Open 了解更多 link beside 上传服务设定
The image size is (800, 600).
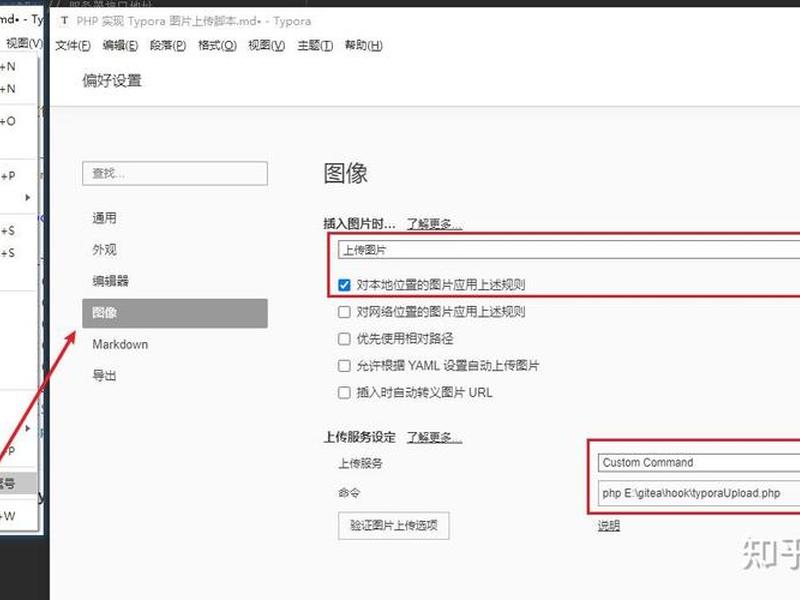click(x=434, y=437)
